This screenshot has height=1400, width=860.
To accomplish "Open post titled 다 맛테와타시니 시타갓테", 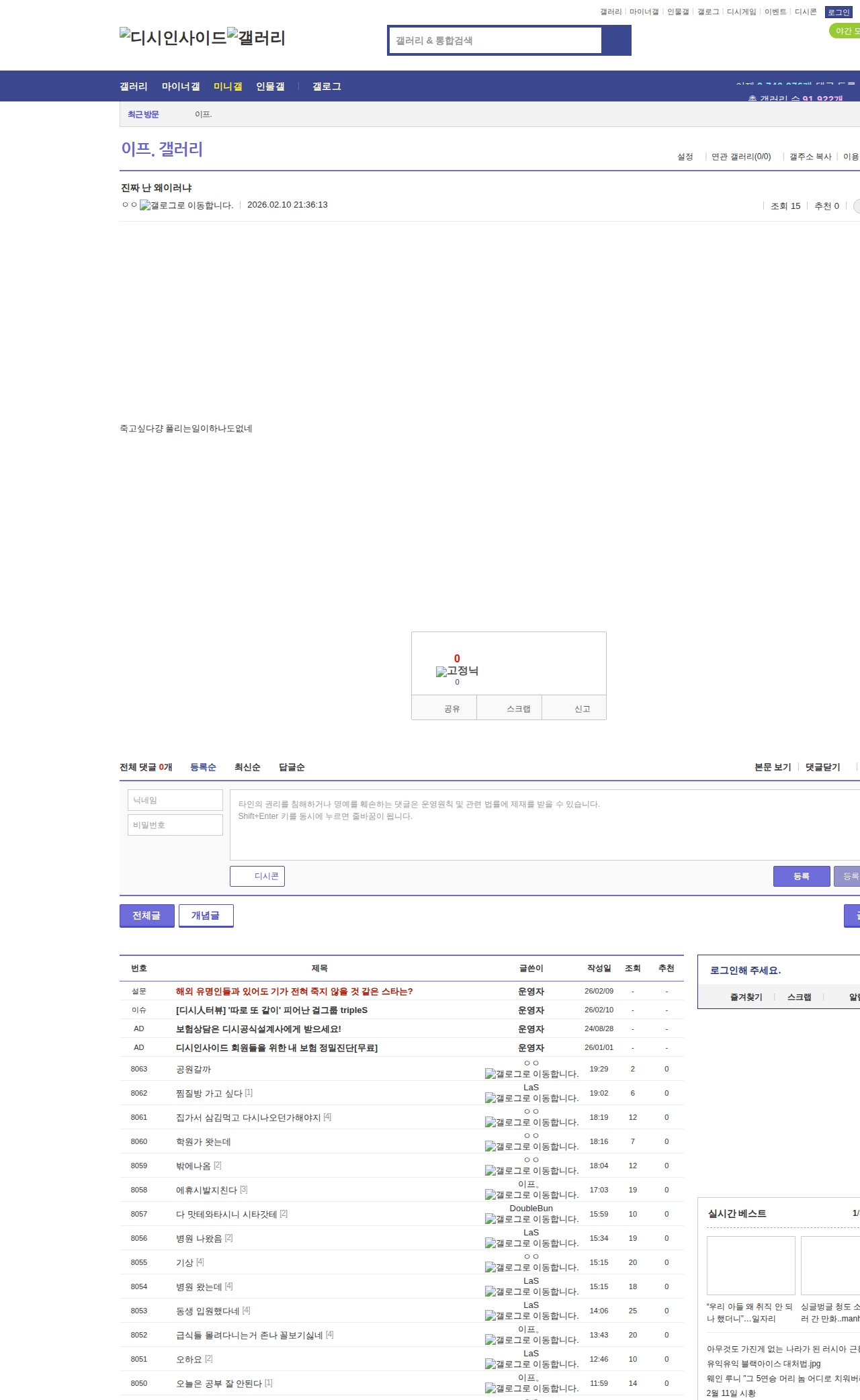I will [226, 1215].
